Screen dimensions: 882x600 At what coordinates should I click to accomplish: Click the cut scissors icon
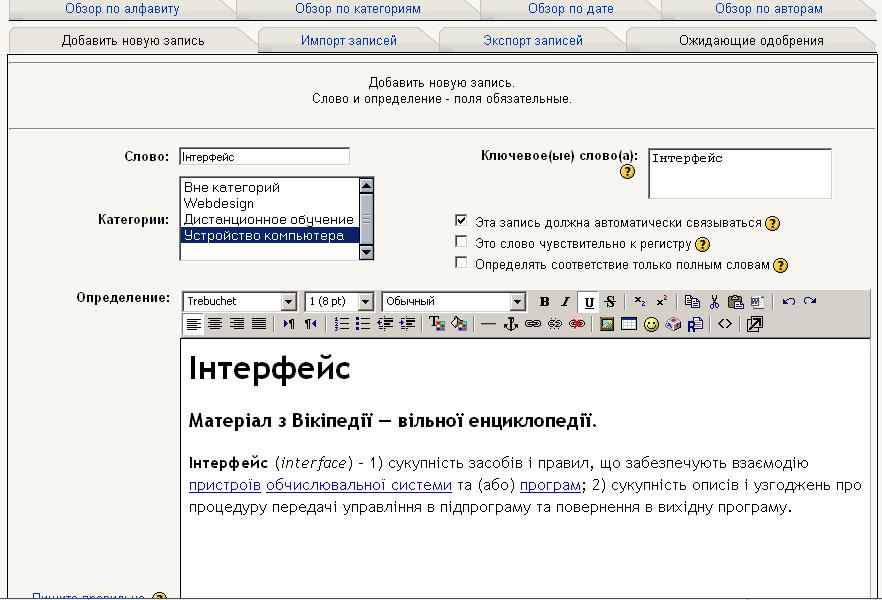[714, 301]
